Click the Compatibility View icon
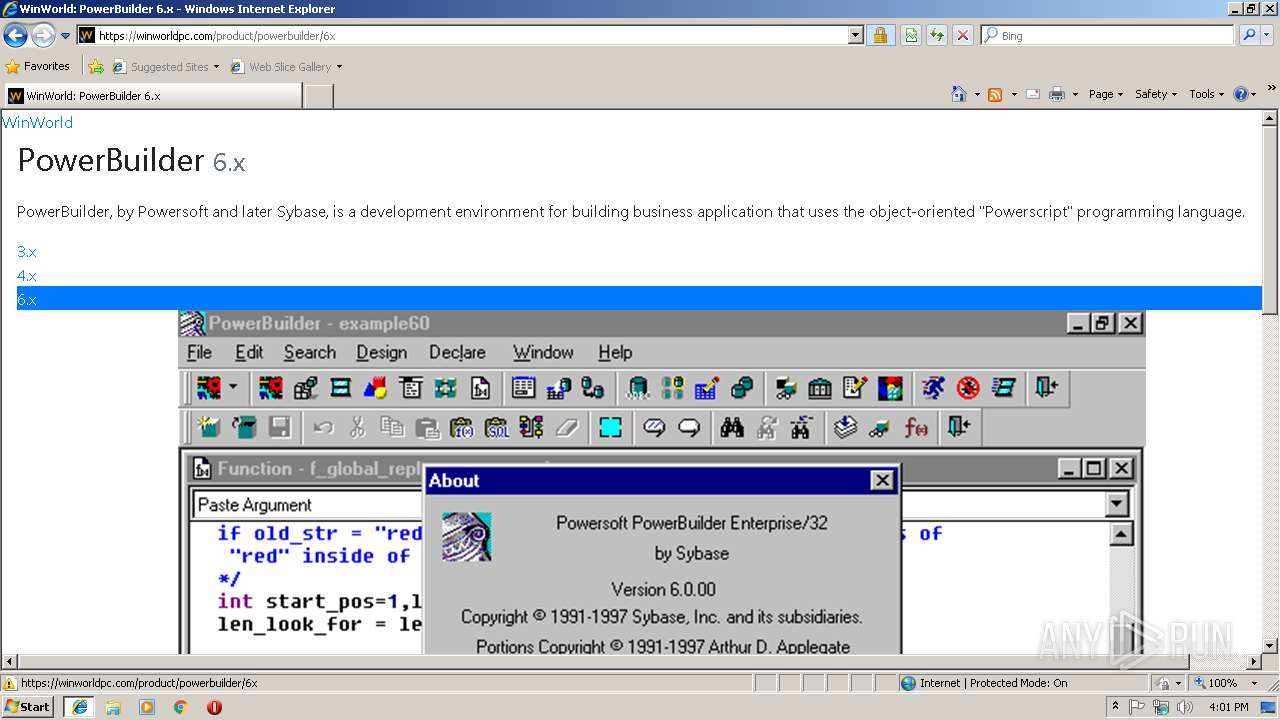 coord(911,35)
